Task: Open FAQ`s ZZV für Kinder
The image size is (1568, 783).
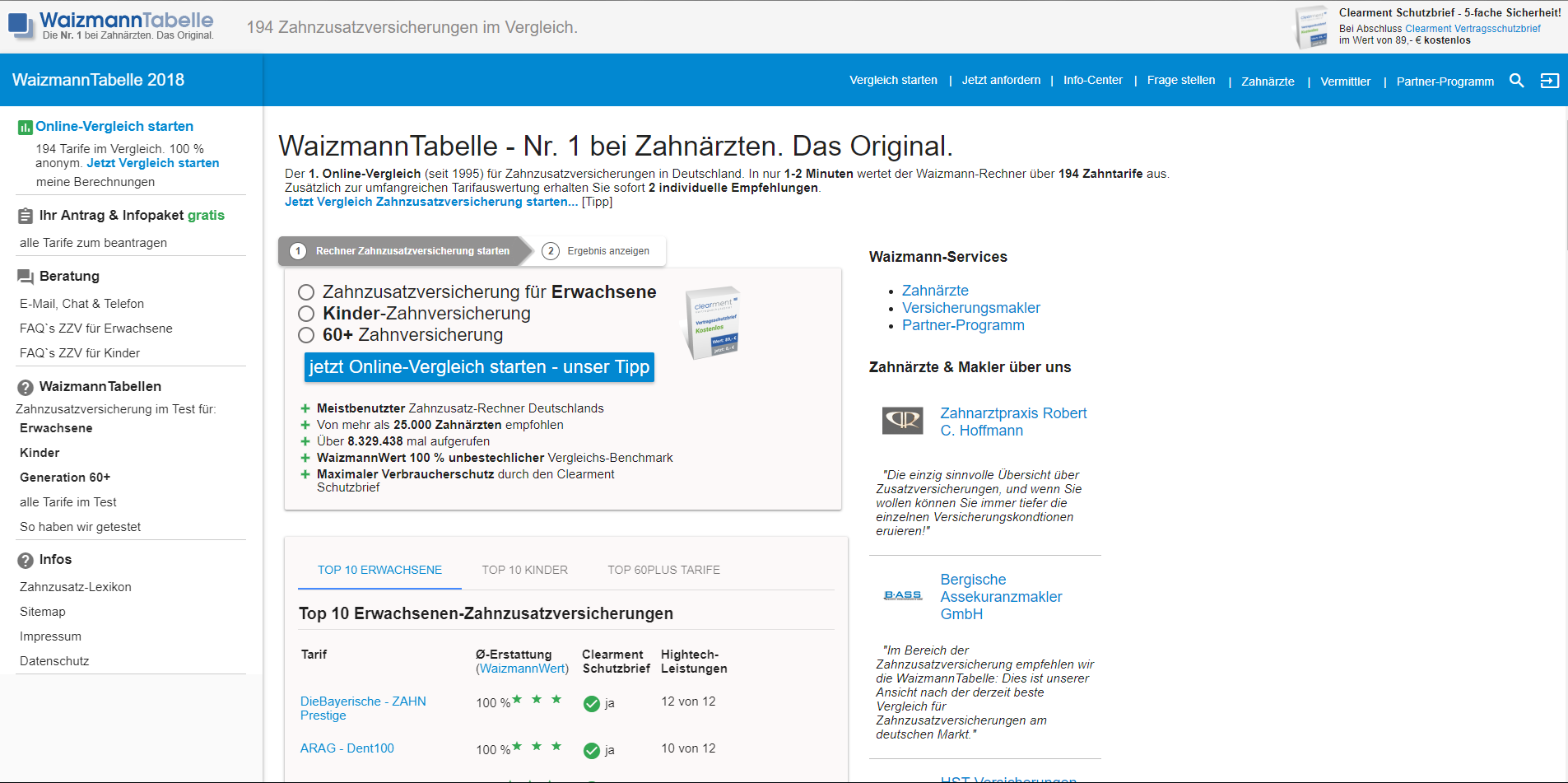Action: pyautogui.click(x=80, y=353)
